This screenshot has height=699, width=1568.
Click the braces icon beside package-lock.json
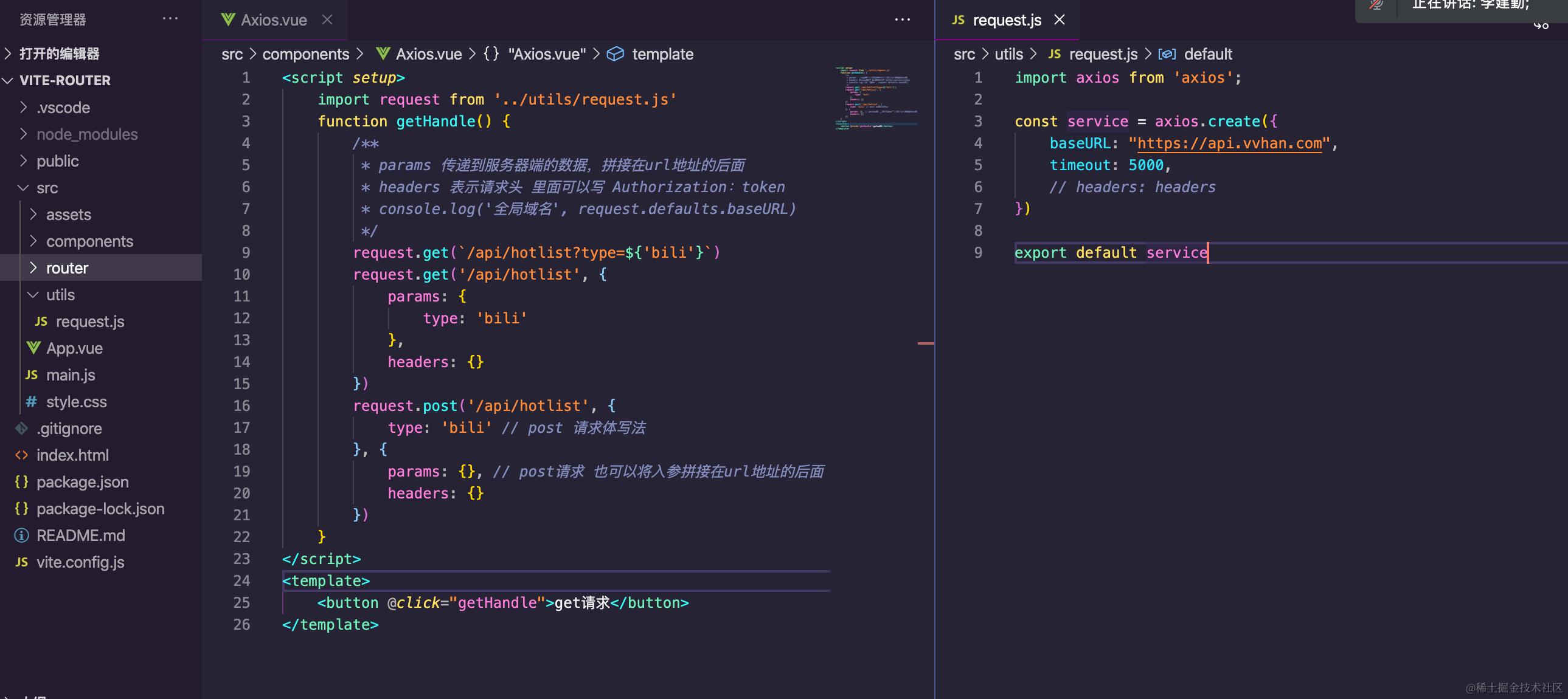pyautogui.click(x=22, y=509)
